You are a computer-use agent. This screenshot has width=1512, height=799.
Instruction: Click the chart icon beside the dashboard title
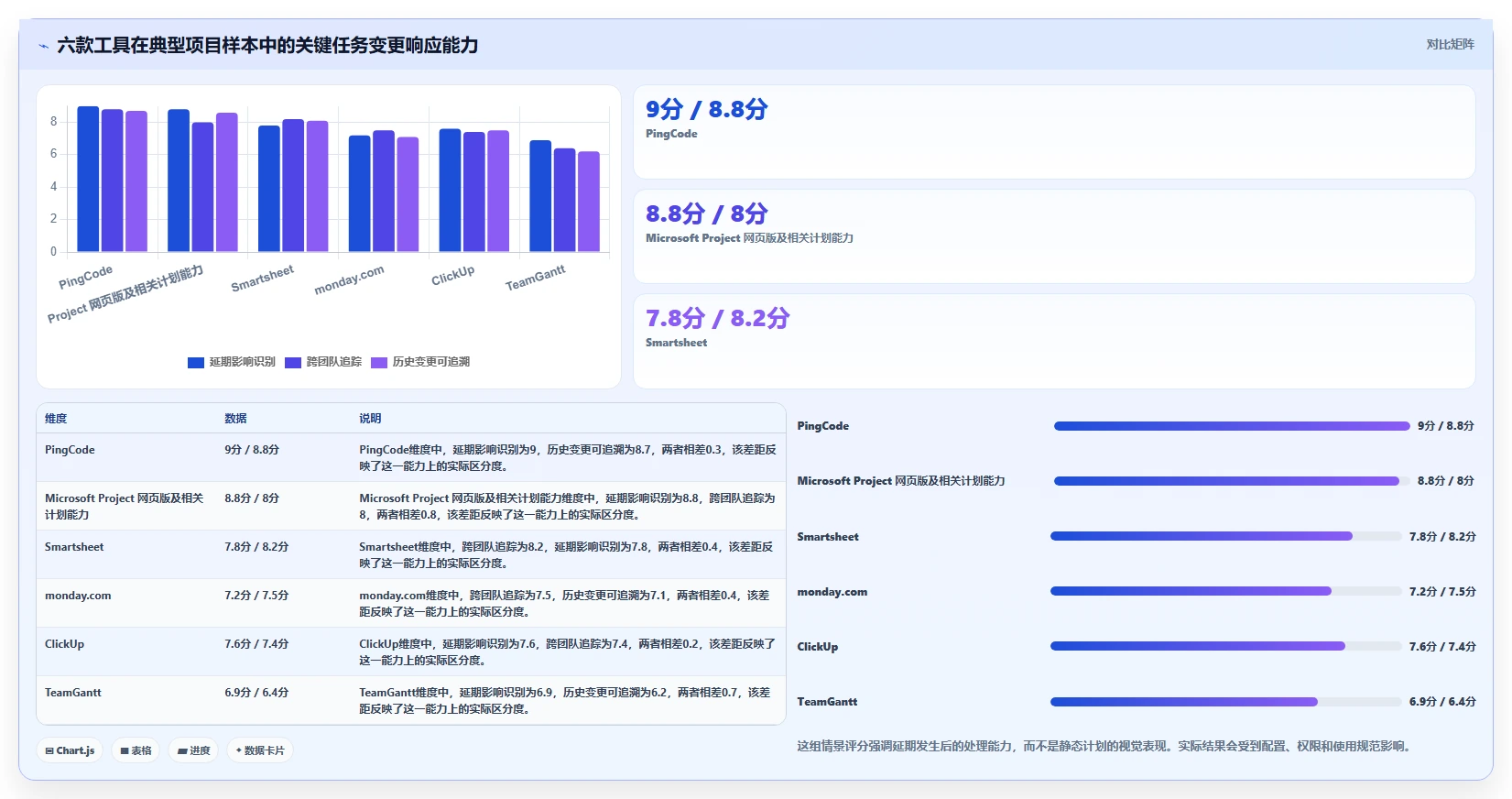click(43, 46)
